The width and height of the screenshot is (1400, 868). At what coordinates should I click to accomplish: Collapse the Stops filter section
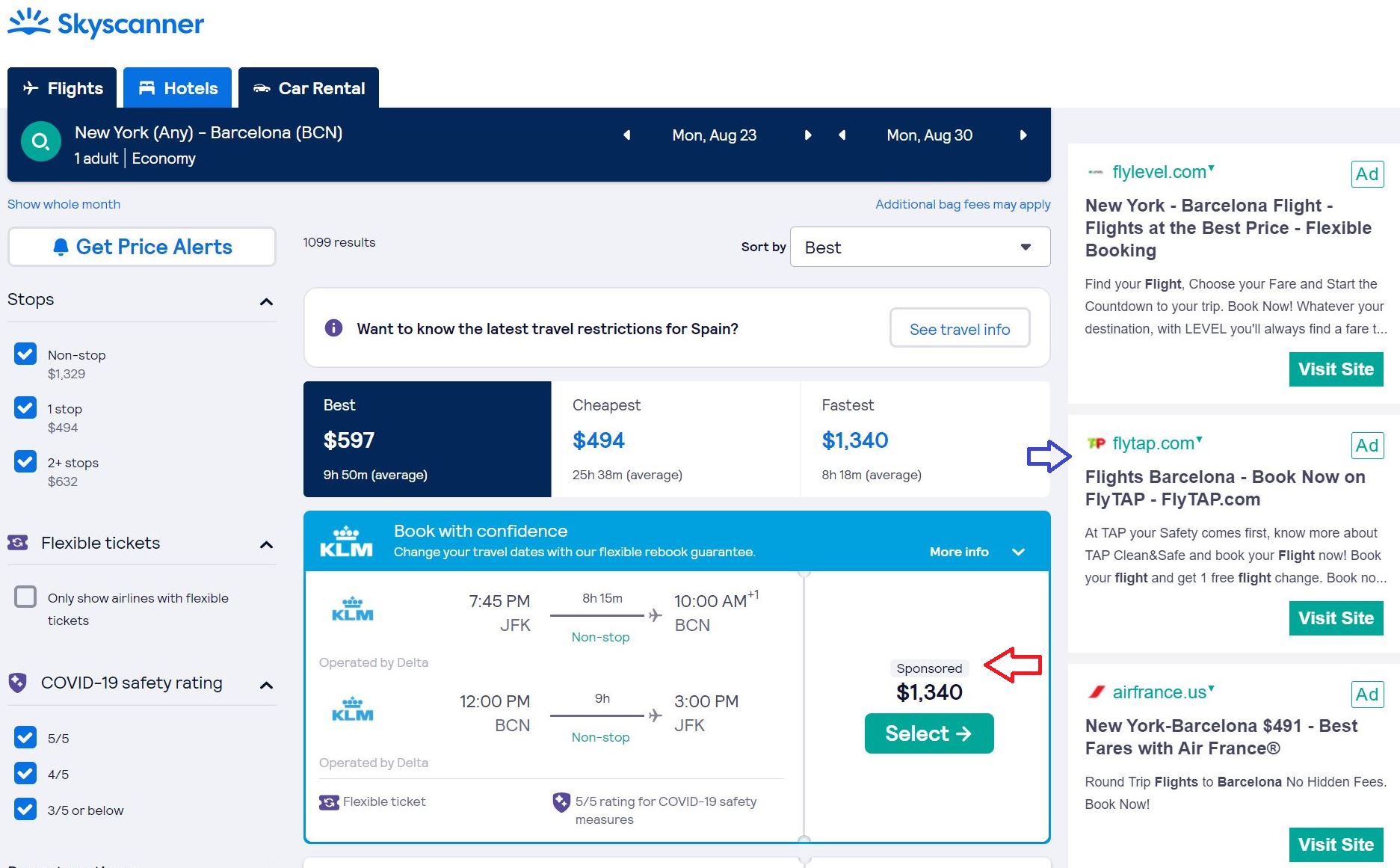coord(266,302)
